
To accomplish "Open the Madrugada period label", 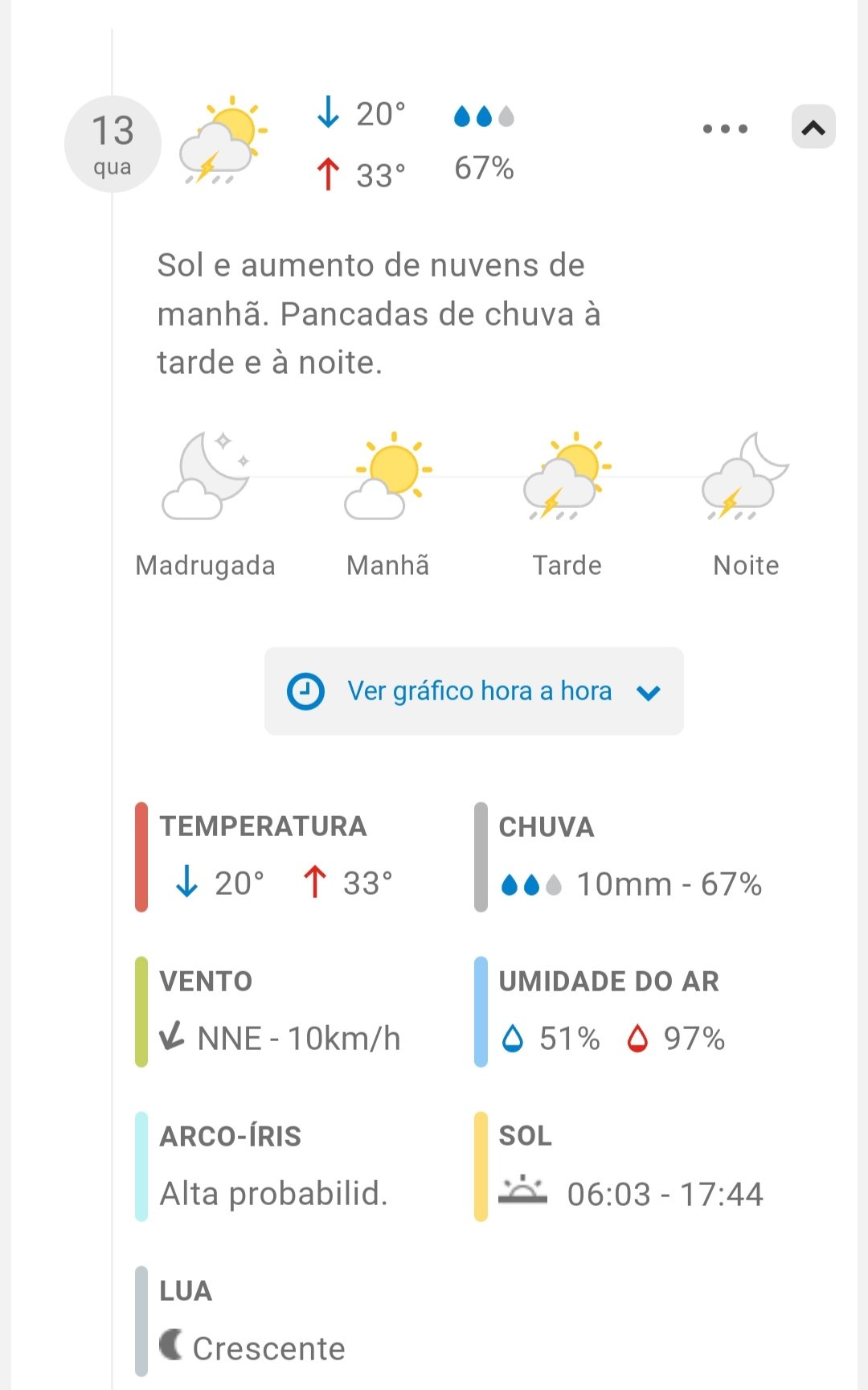I will point(206,565).
